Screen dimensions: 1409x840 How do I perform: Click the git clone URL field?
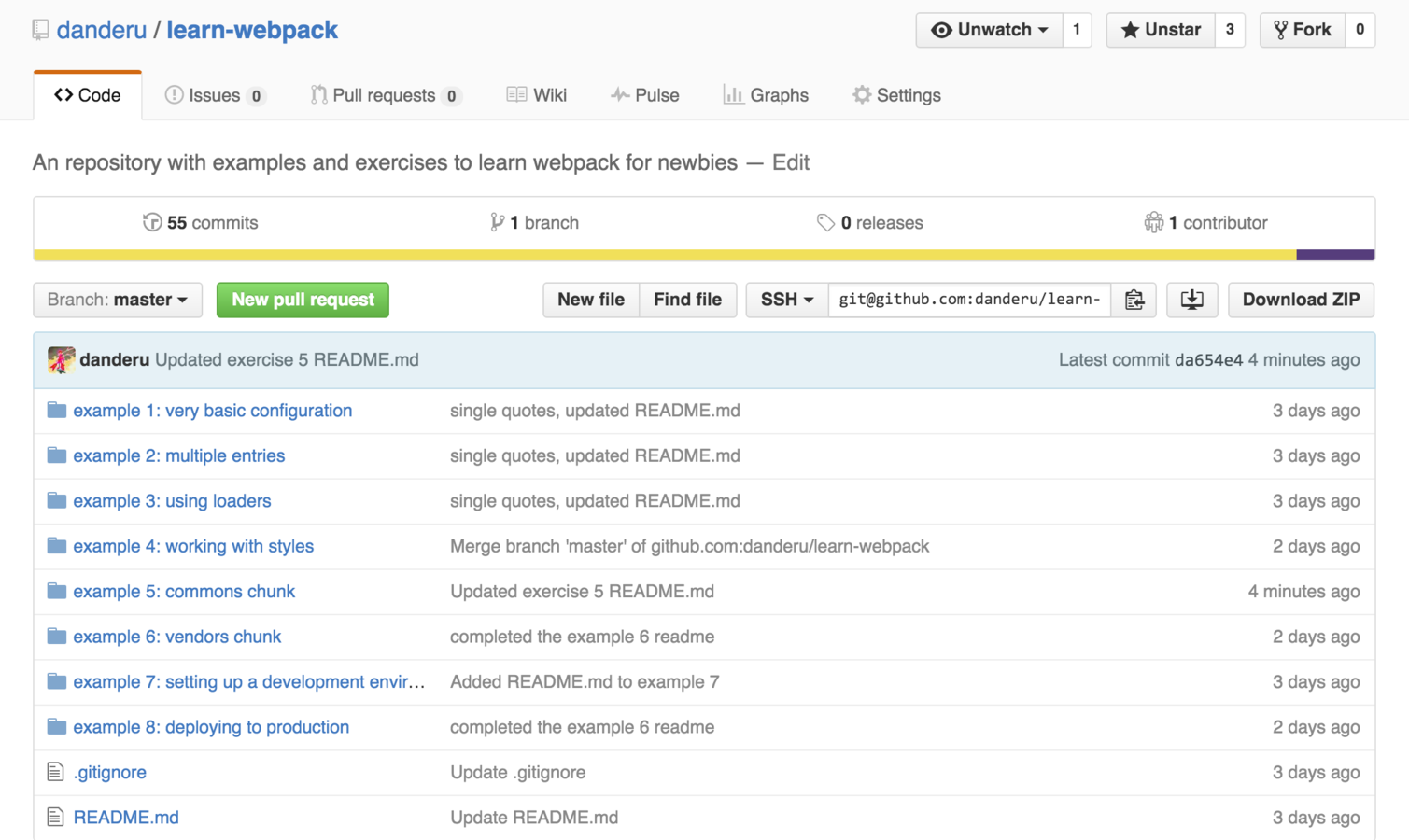969,300
